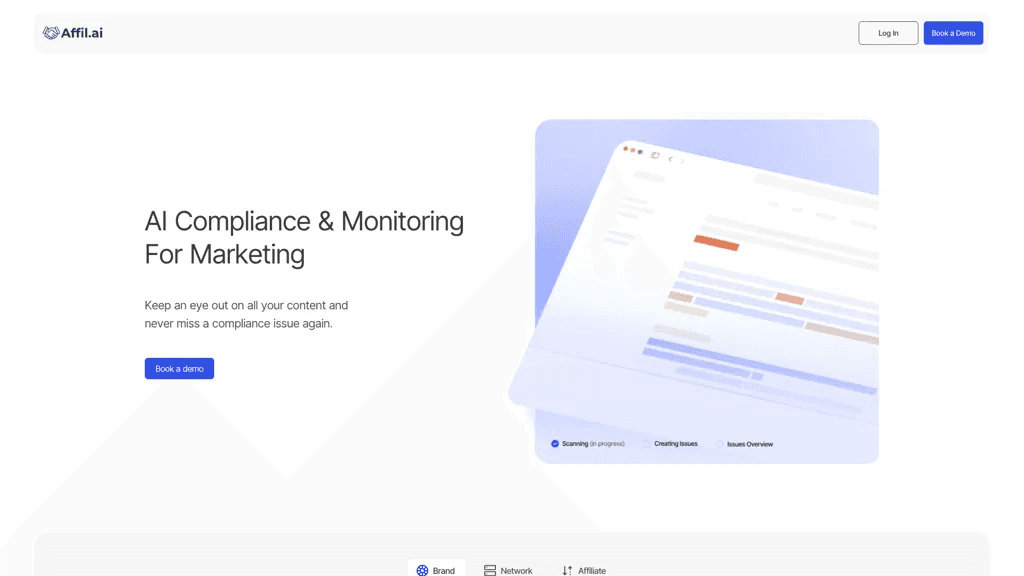Click the Affil.ai handshake logo icon

coord(51,33)
